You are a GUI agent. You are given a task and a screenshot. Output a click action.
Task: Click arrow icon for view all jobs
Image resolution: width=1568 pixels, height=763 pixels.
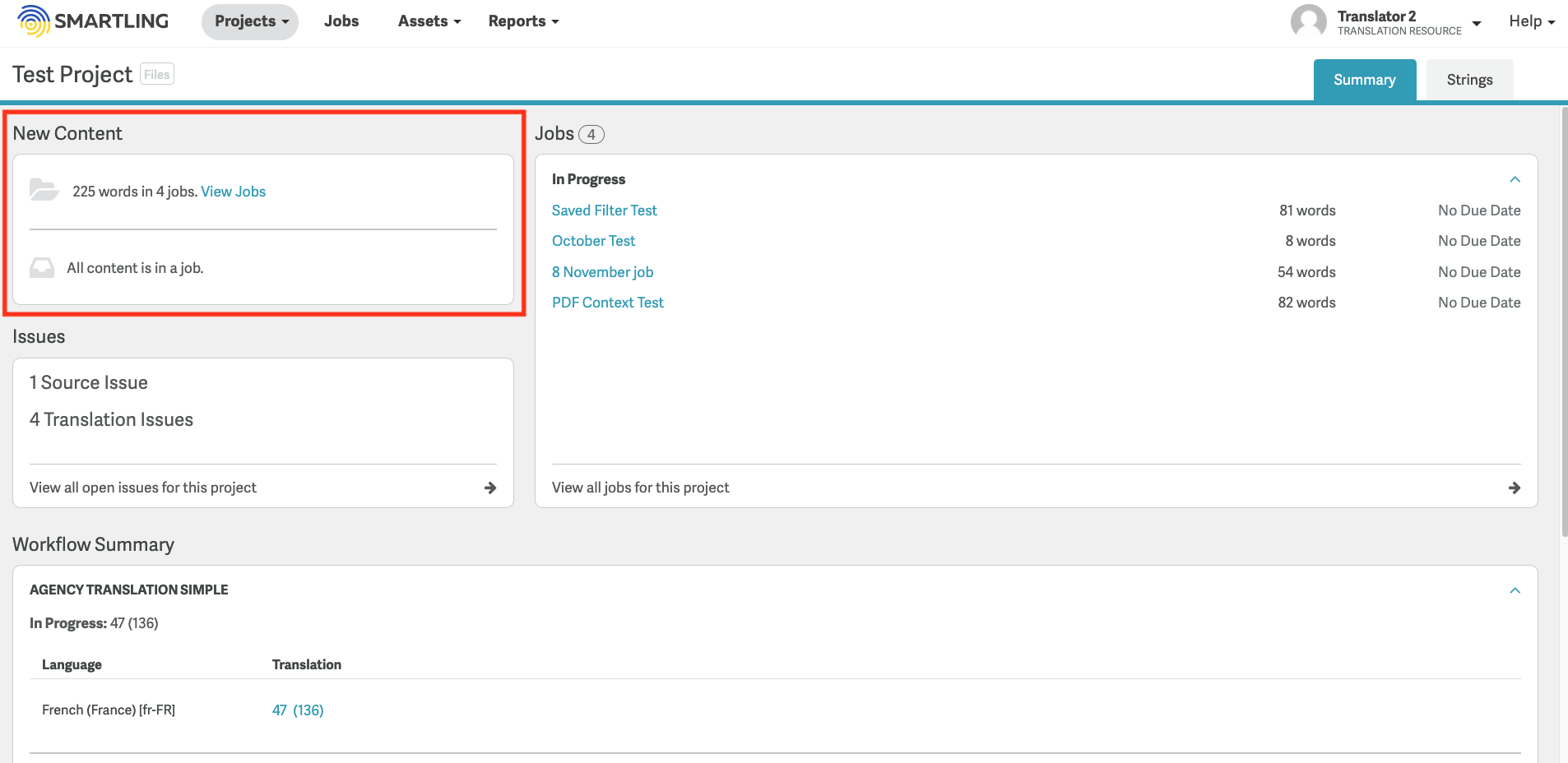[1515, 488]
